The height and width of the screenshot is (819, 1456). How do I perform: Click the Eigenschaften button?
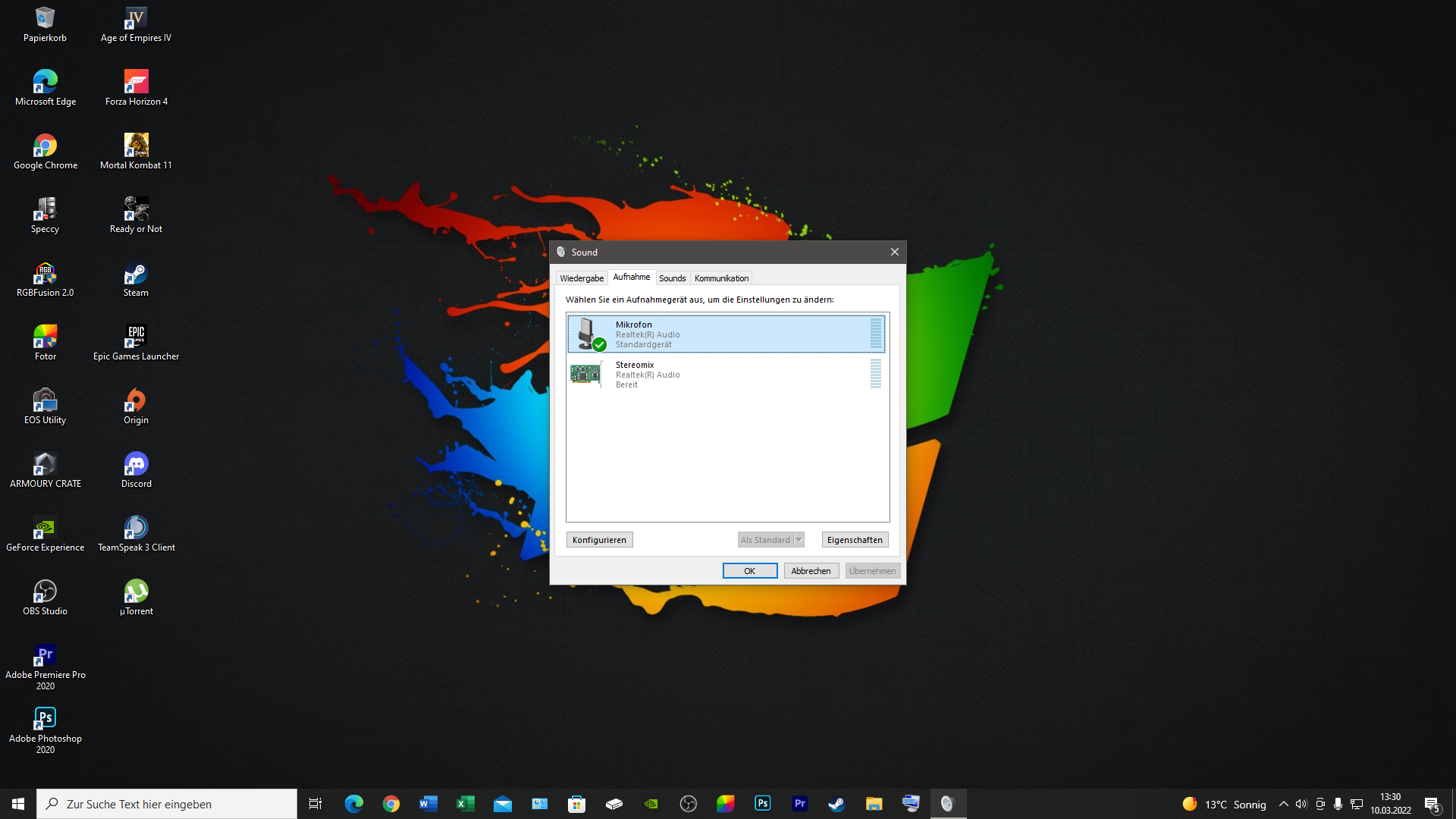855,540
